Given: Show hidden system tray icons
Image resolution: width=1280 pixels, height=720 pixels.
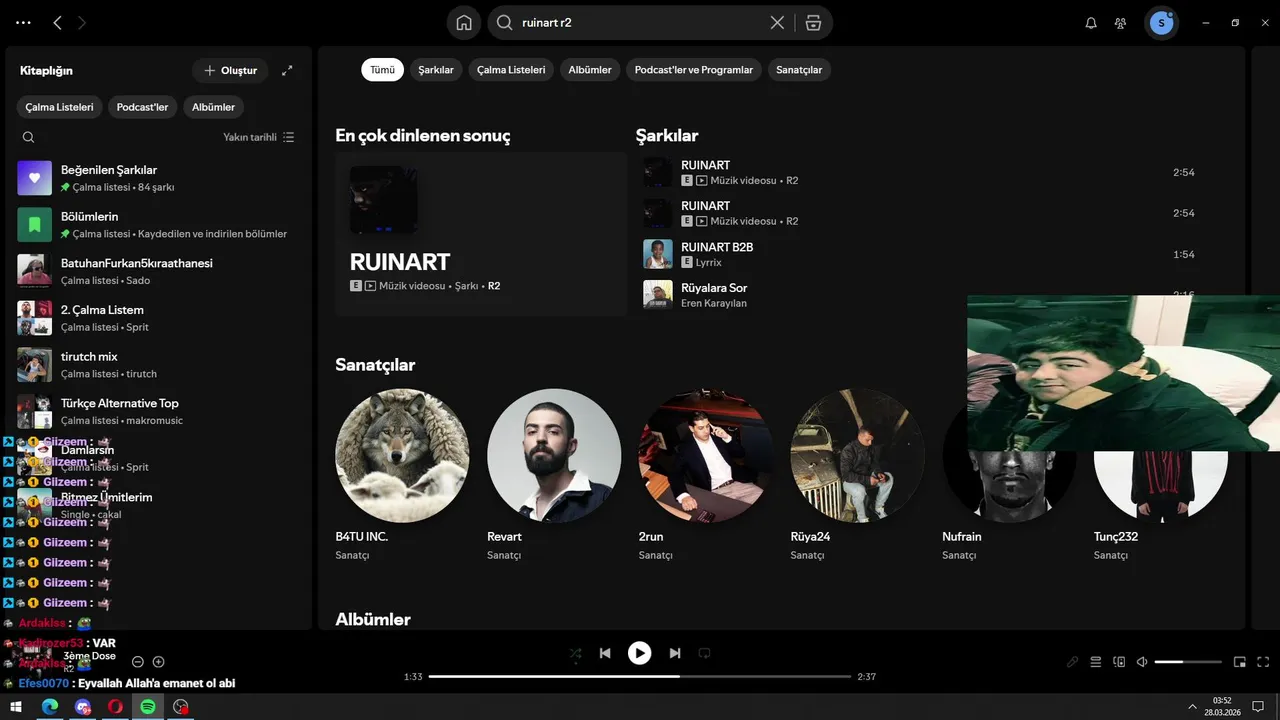Looking at the screenshot, I should (1192, 707).
